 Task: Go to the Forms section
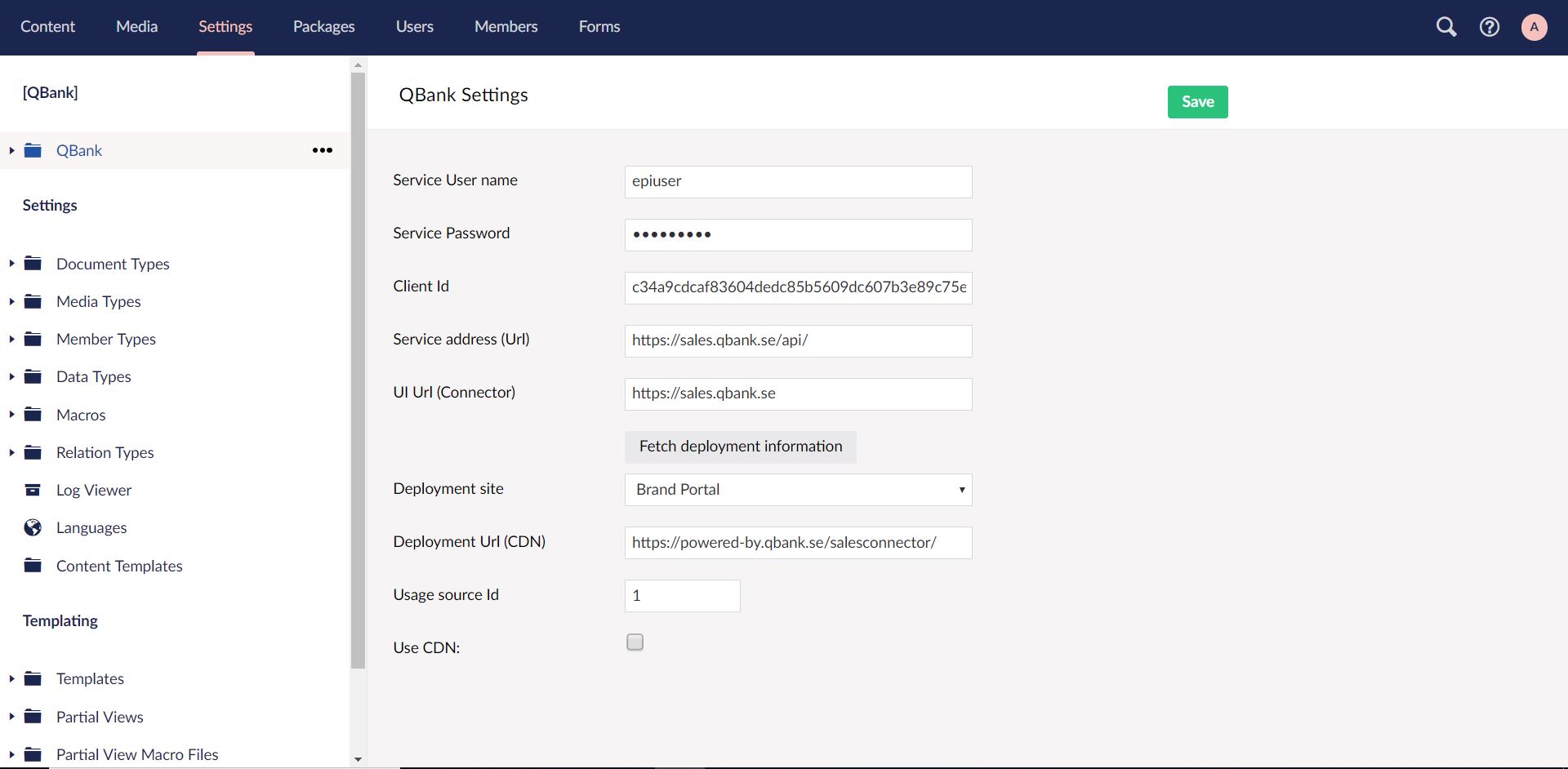pyautogui.click(x=599, y=27)
